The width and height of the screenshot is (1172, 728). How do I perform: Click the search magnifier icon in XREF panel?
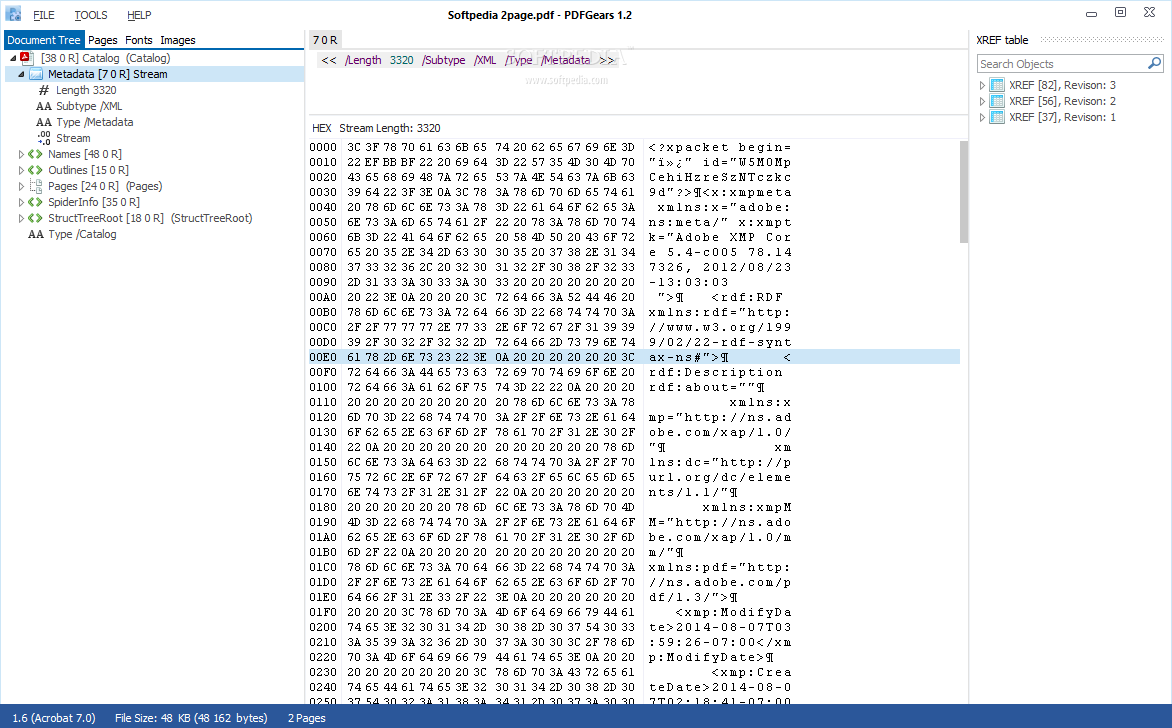pyautogui.click(x=1154, y=64)
